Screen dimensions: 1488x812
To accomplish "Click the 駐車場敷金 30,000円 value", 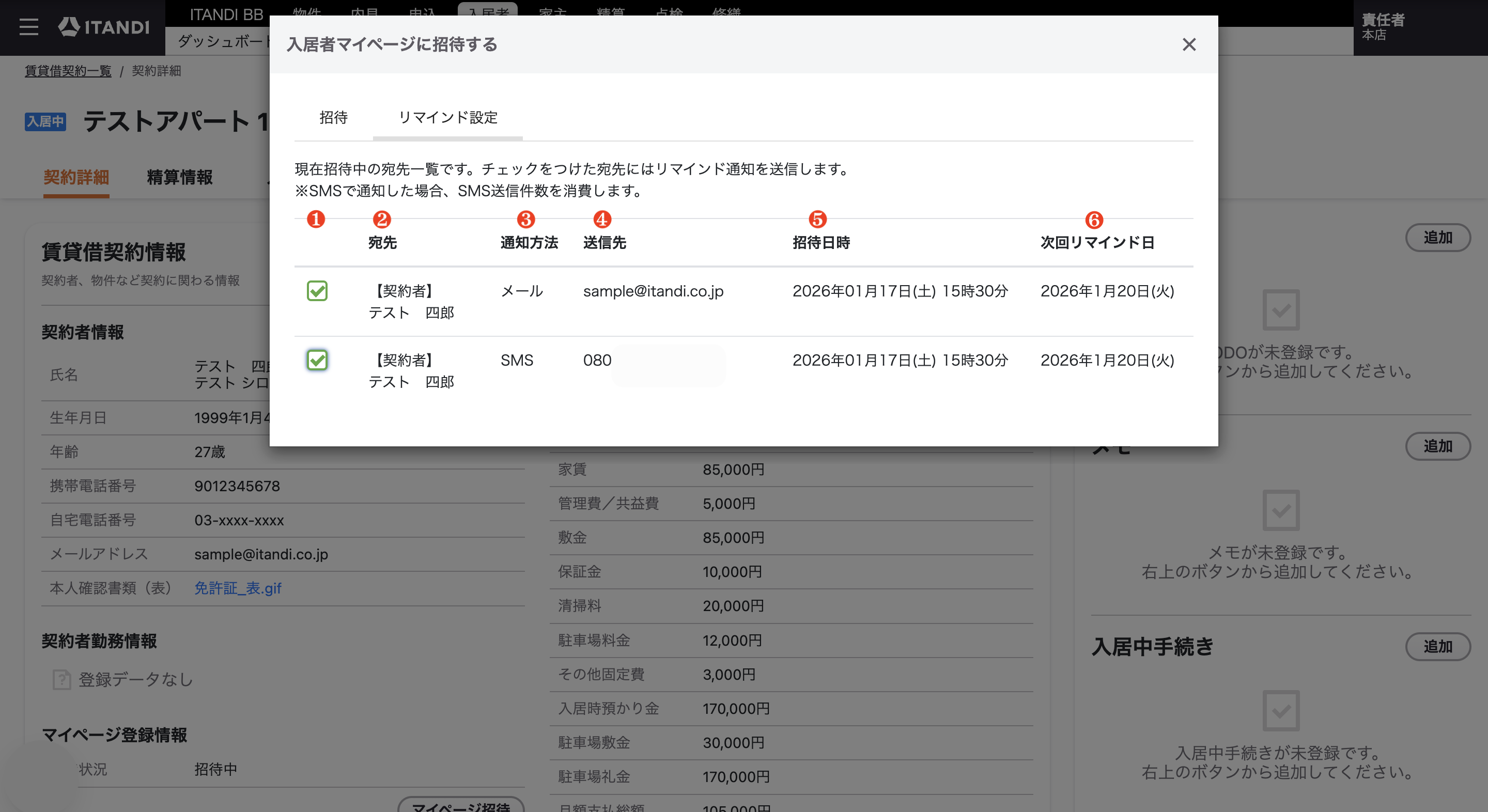I will tap(734, 743).
